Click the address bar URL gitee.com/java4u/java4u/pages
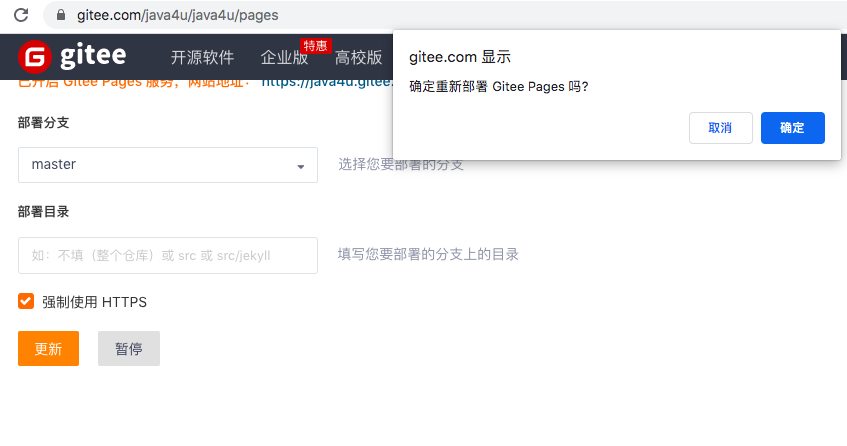This screenshot has width=847, height=446. coord(178,15)
